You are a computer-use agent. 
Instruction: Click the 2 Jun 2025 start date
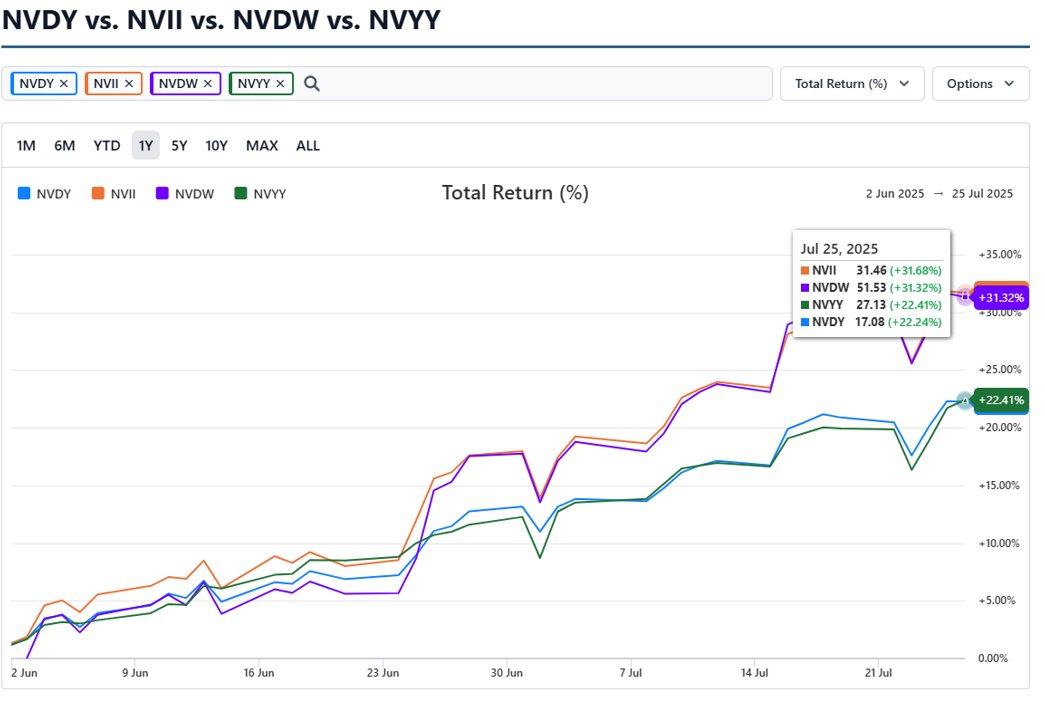895,194
